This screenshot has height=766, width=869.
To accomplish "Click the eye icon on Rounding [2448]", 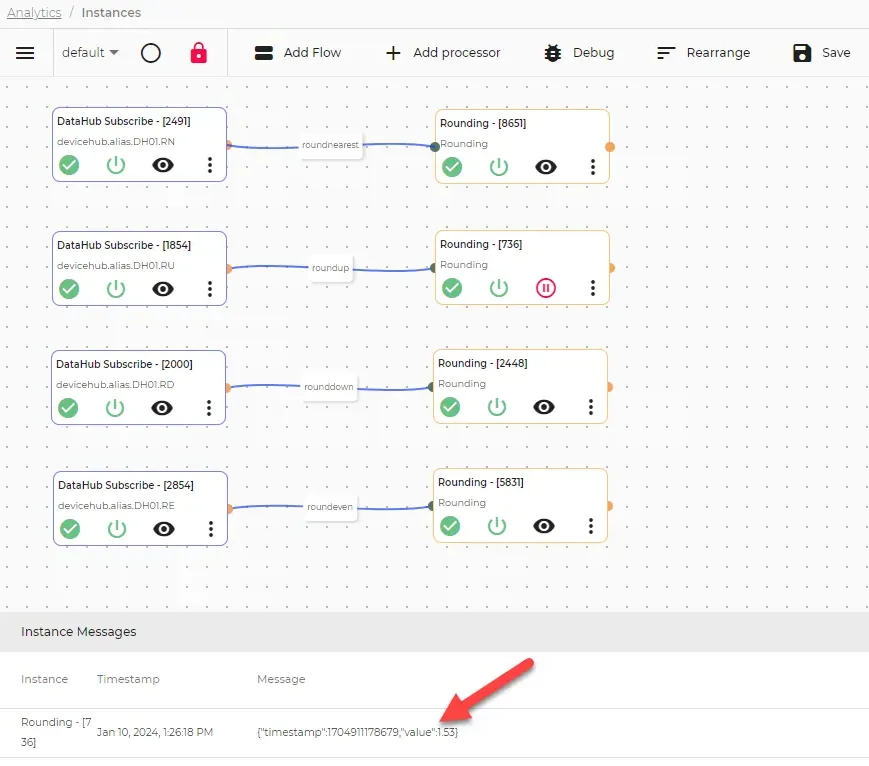I will (x=544, y=407).
